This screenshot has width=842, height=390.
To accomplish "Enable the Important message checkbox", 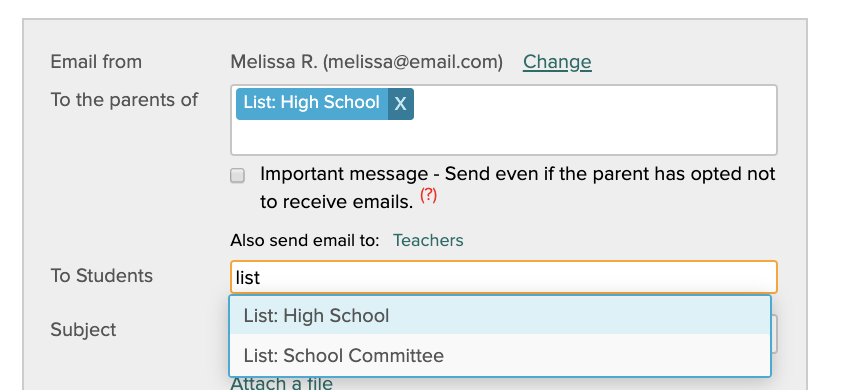I will pyautogui.click(x=237, y=176).
